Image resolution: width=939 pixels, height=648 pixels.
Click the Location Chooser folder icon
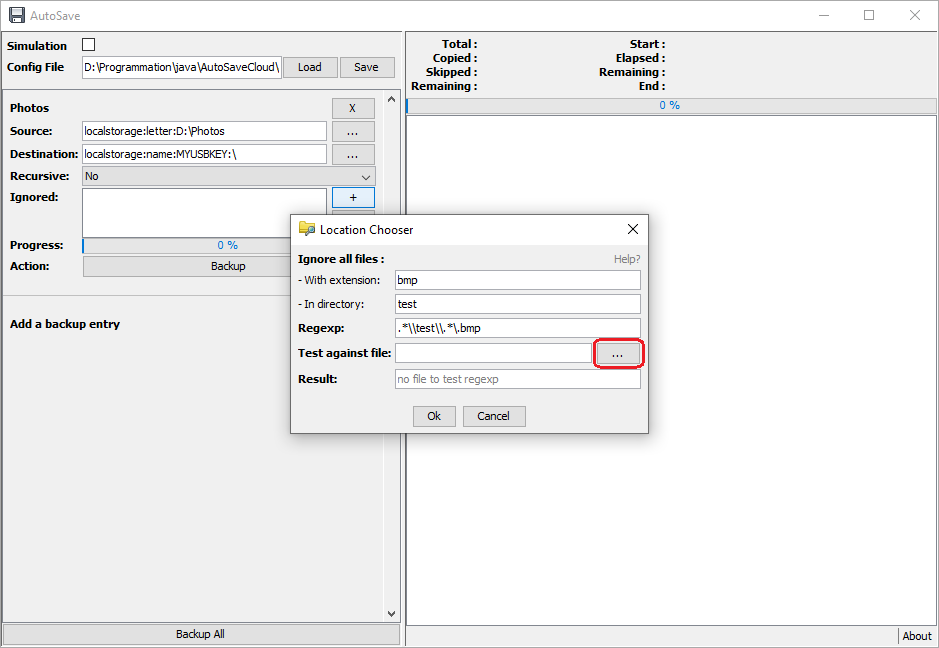pos(307,229)
